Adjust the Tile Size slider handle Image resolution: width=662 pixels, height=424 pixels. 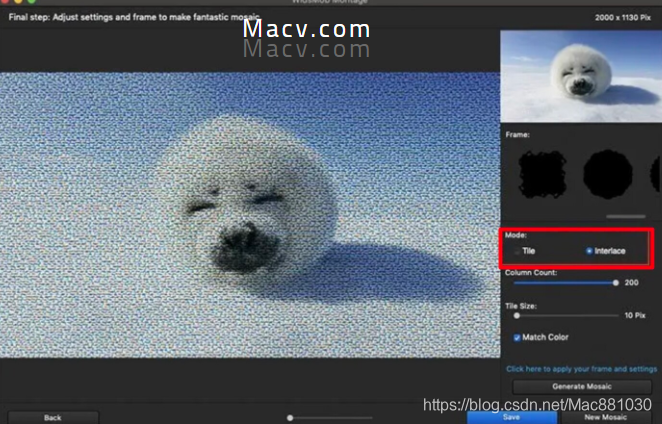[x=517, y=315]
